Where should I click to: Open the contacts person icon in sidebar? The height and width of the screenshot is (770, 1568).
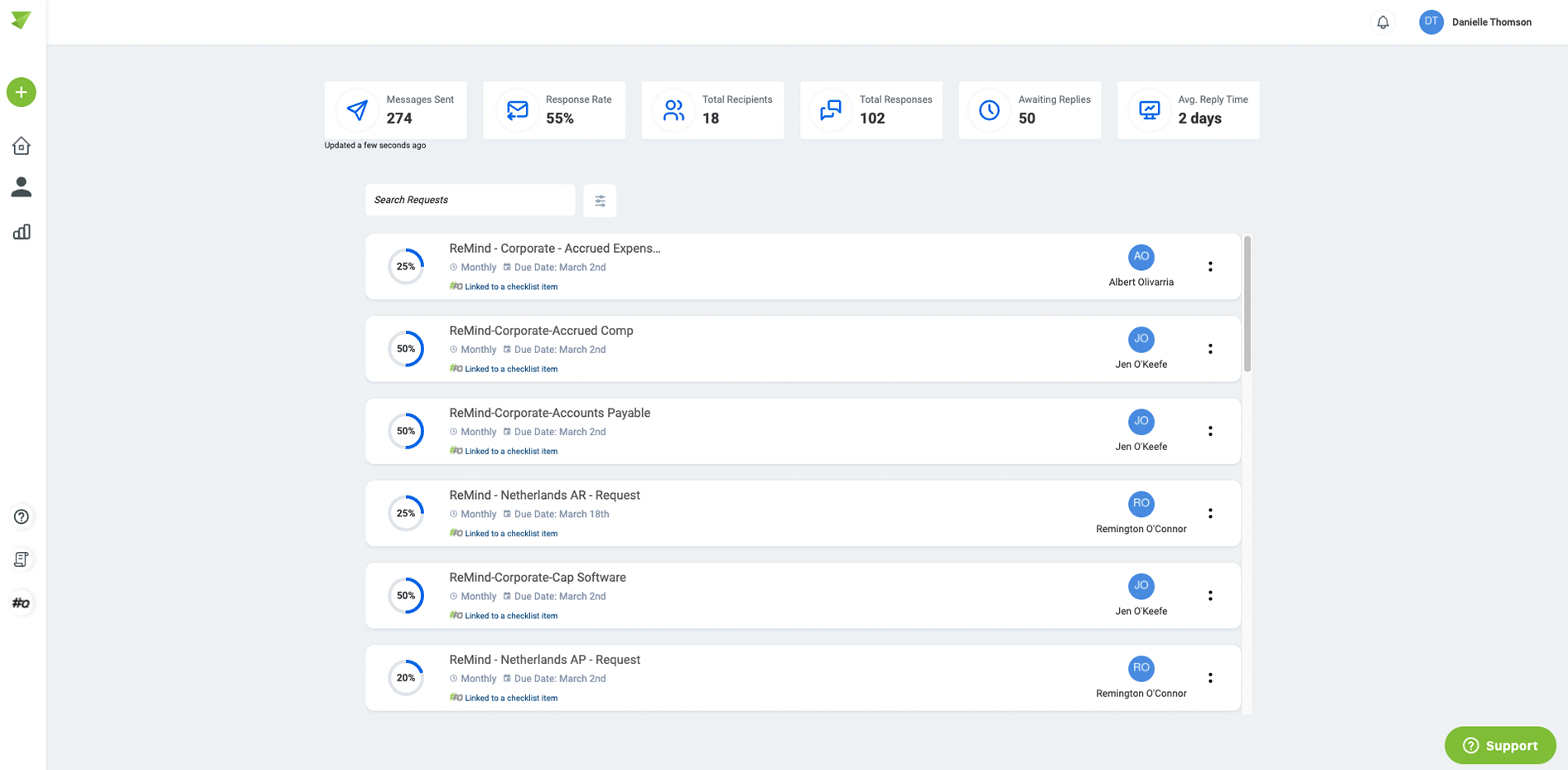[x=22, y=187]
